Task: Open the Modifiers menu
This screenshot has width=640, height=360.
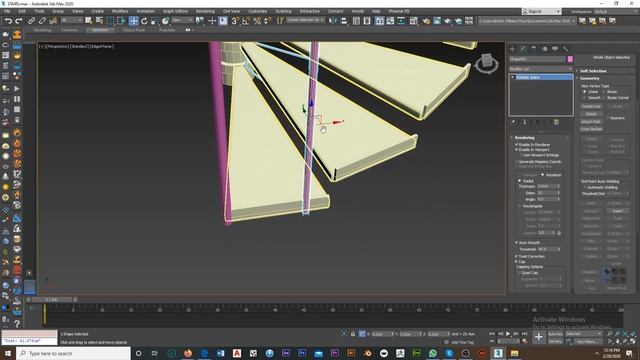Action: pos(120,11)
